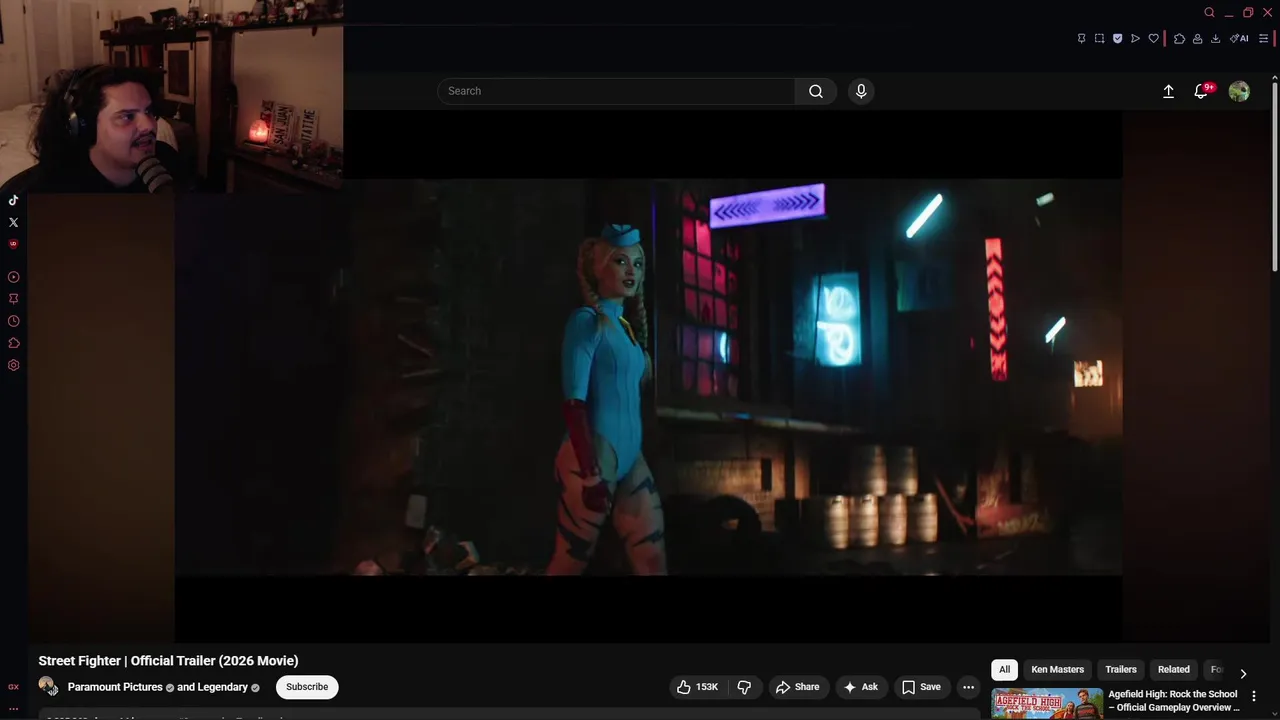1280x720 pixels.
Task: Click the YouTube search magnifier button
Action: [x=816, y=91]
